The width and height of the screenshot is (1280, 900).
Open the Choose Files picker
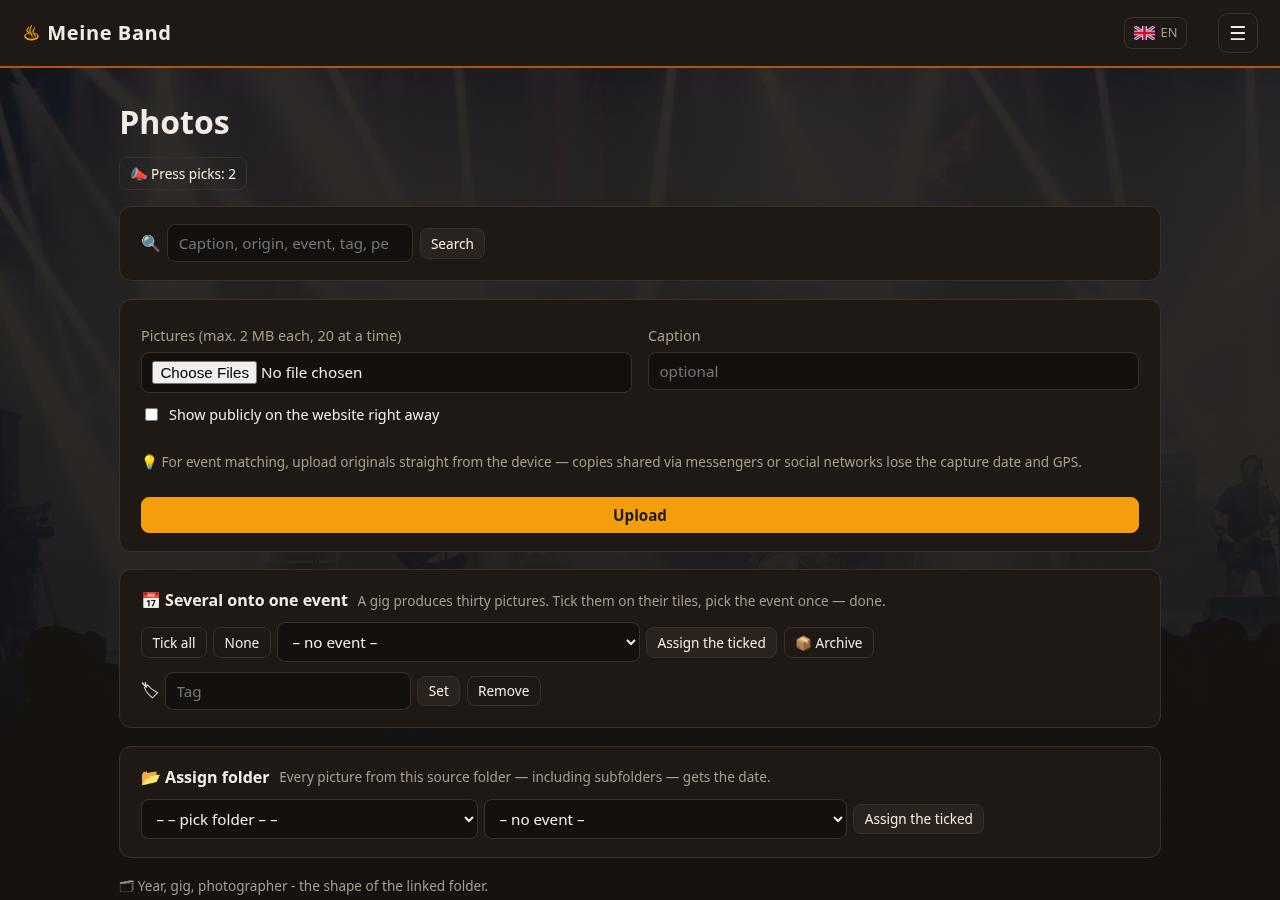(x=205, y=372)
